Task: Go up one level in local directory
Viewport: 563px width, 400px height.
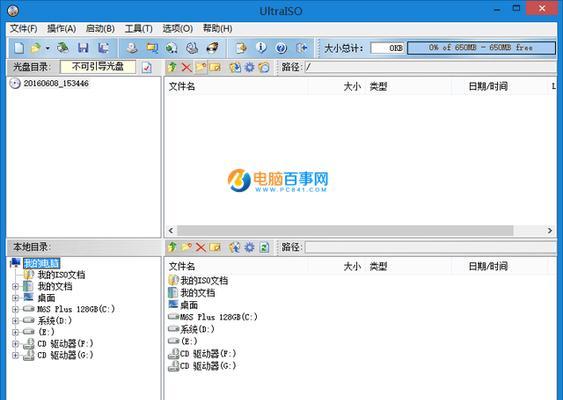Action: click(172, 247)
